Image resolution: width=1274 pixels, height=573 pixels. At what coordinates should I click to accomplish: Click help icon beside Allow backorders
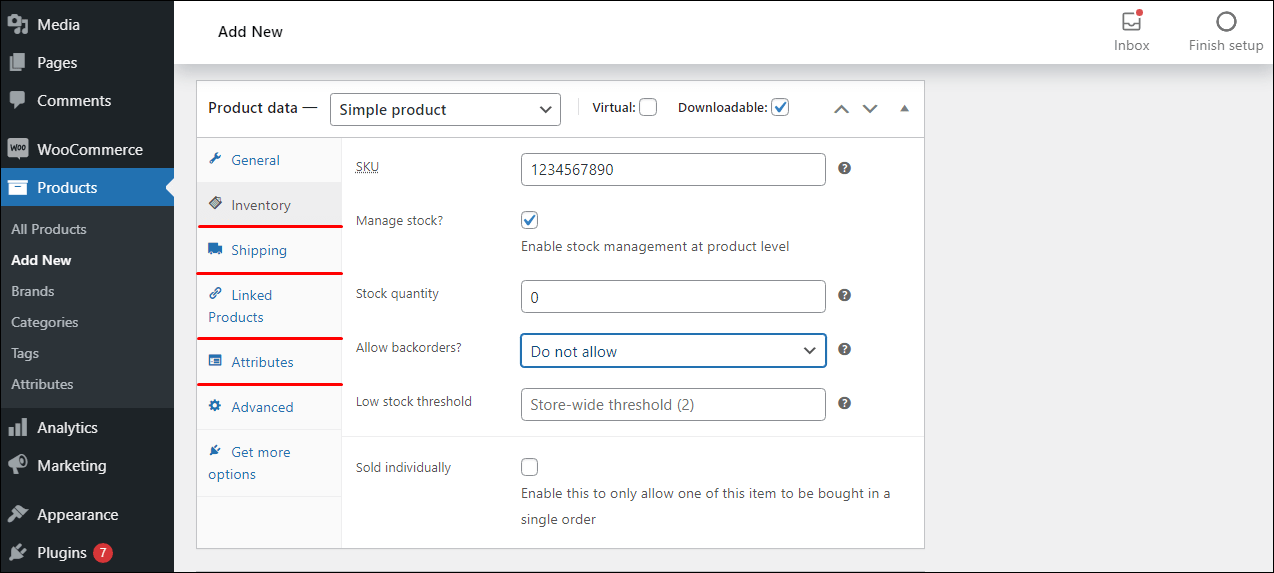(x=844, y=349)
